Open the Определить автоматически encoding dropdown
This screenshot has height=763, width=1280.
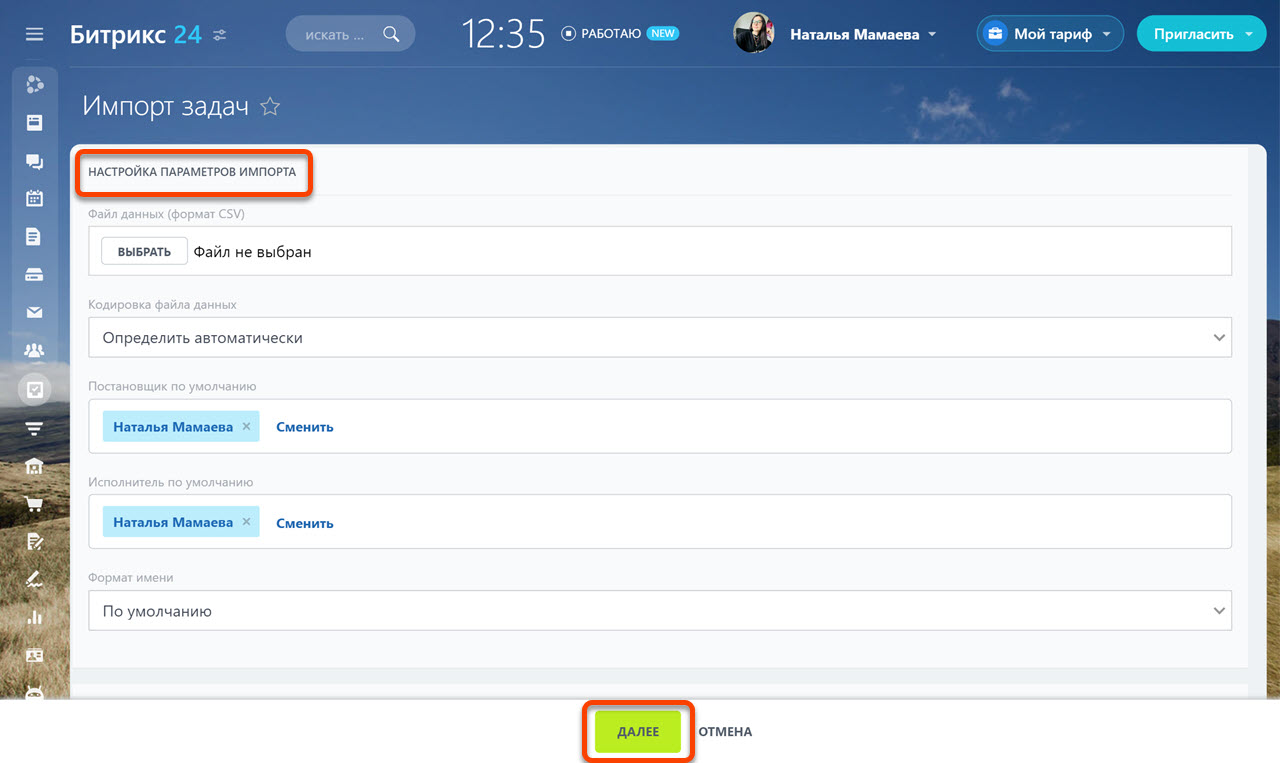tap(660, 338)
